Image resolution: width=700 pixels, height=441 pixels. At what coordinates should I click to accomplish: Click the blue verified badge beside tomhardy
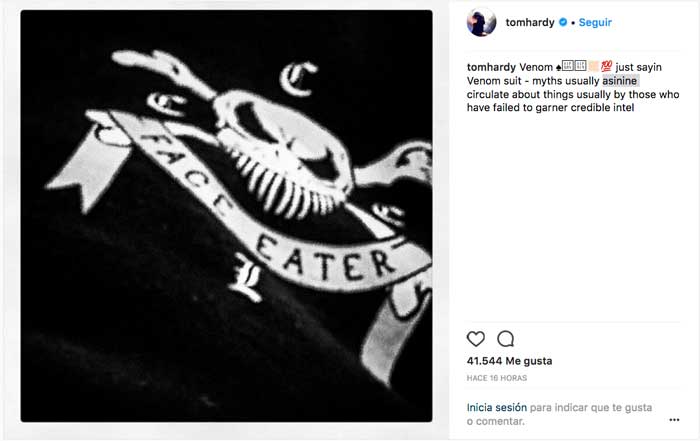(563, 22)
